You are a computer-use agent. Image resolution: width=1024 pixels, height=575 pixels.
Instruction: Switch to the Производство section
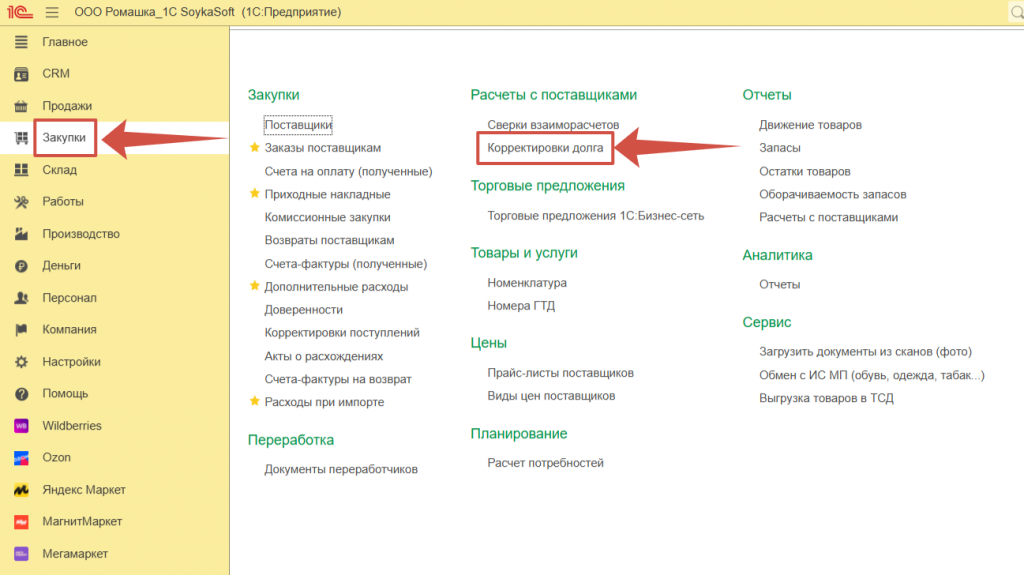tap(80, 234)
